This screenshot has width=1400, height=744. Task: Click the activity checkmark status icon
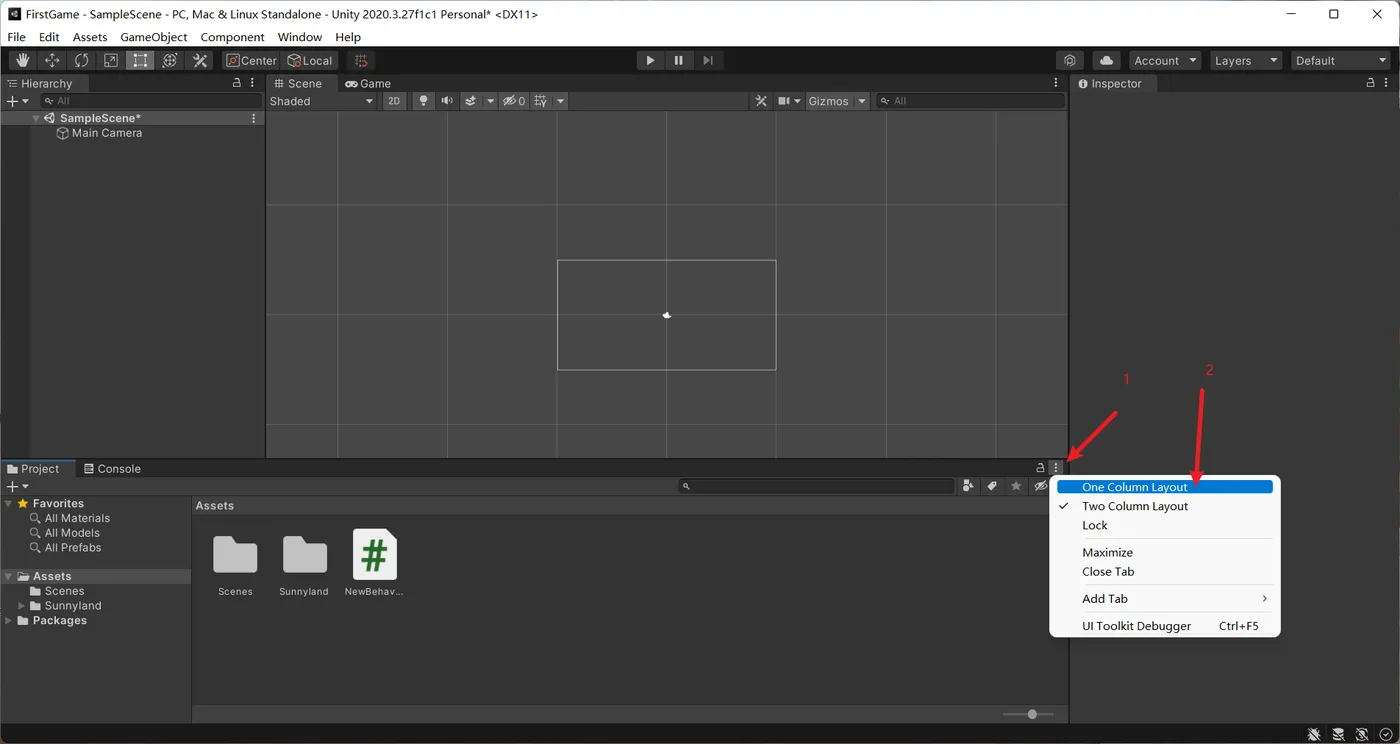1386,735
